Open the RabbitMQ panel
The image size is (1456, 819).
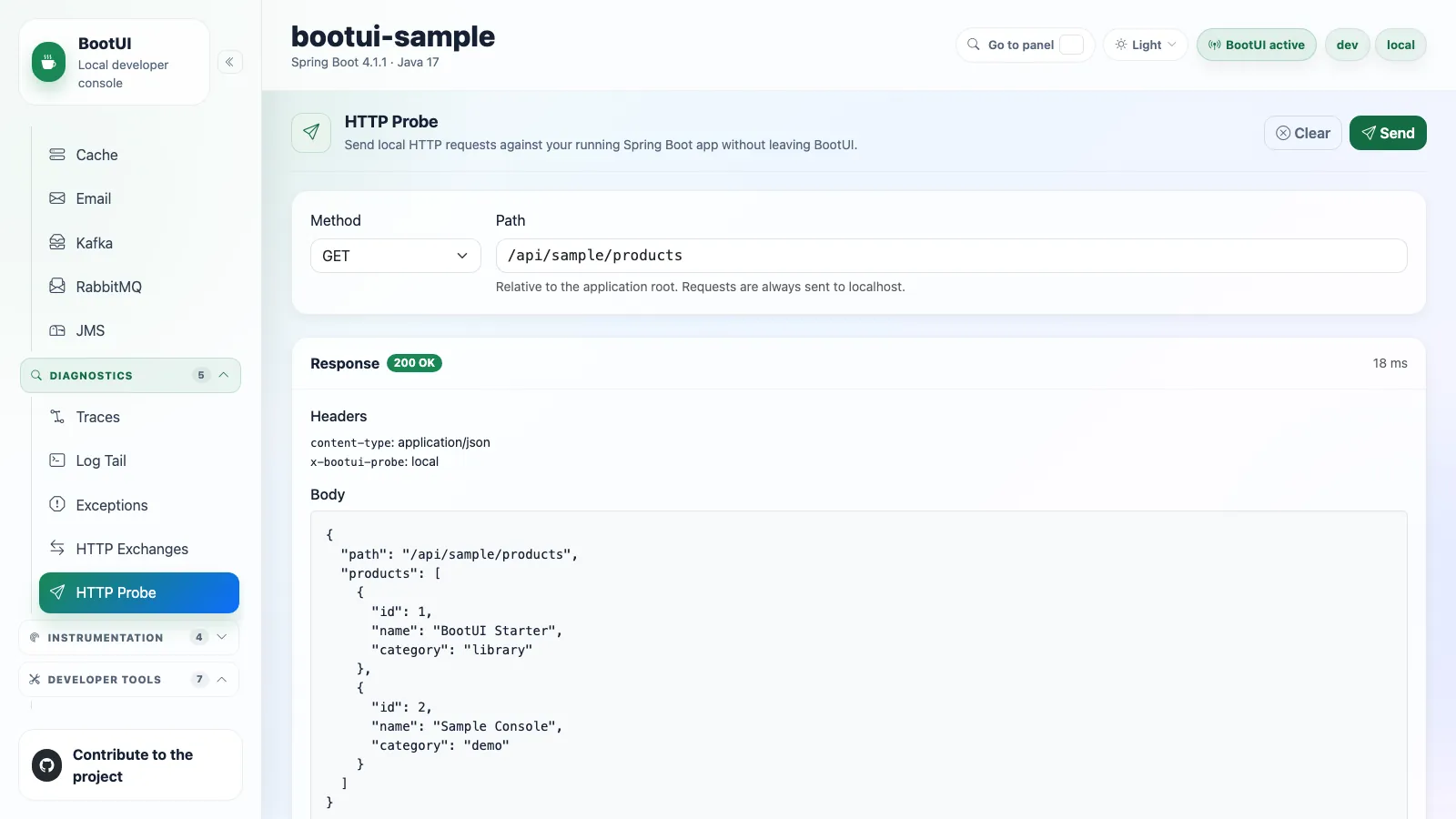pyautogui.click(x=138, y=287)
